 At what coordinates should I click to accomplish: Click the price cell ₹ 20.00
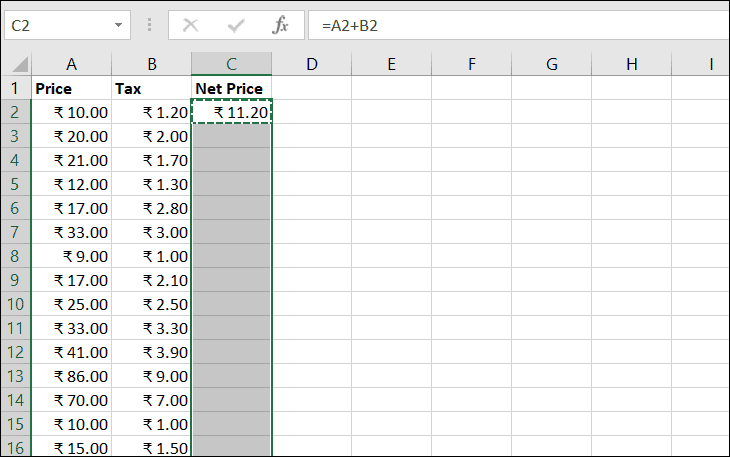(x=71, y=136)
